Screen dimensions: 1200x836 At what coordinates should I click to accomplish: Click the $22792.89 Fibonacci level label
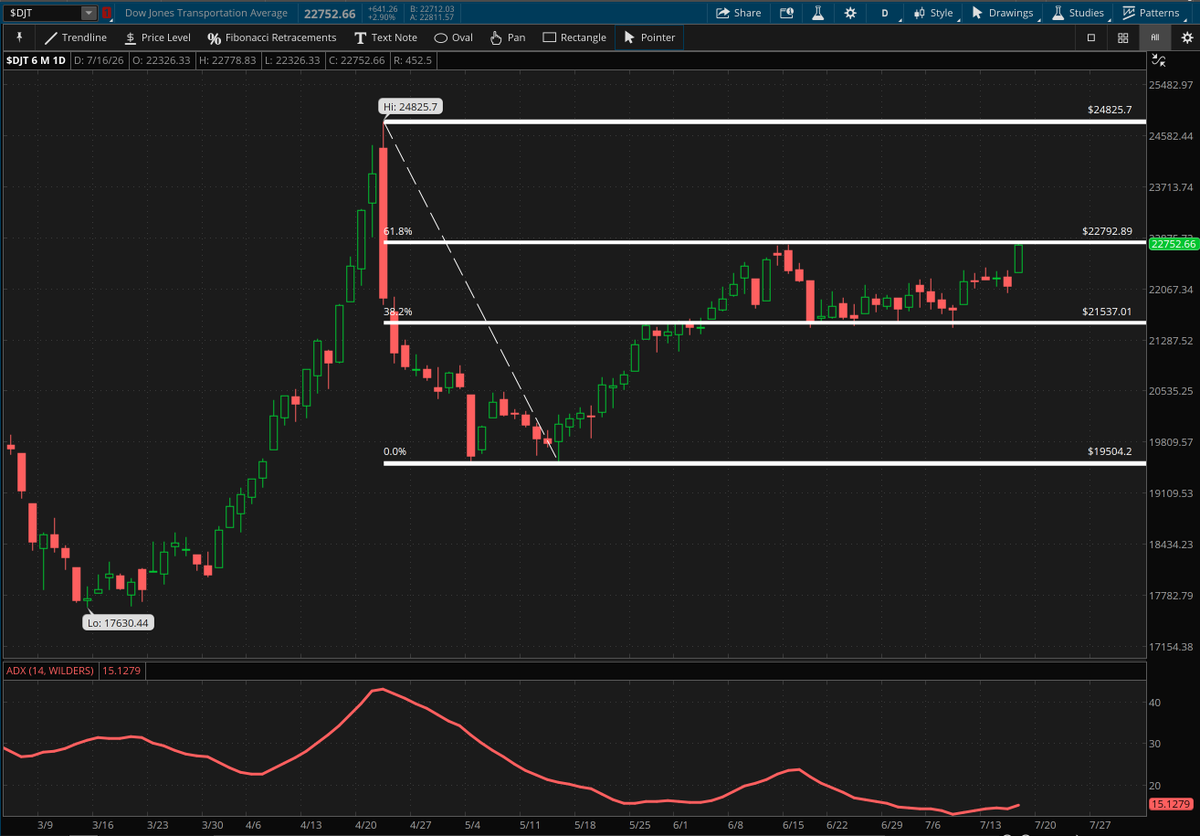pyautogui.click(x=1107, y=230)
